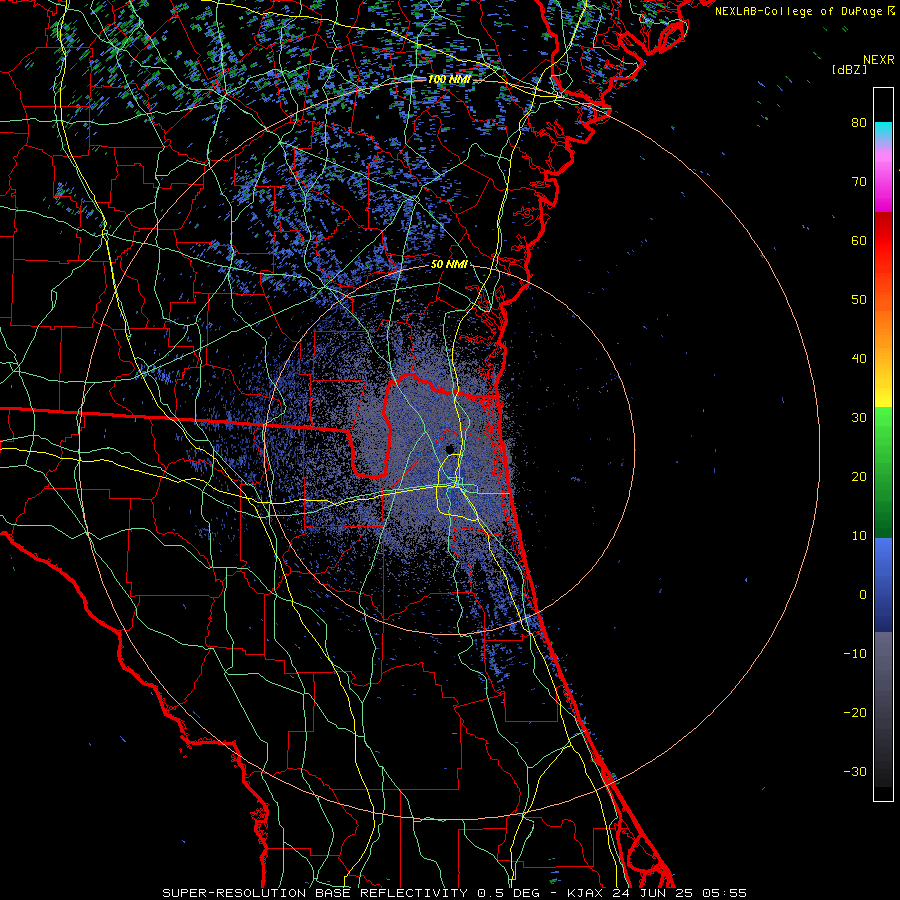
Task: Click the 30 value on the dBZ scale
Action: 859,417
